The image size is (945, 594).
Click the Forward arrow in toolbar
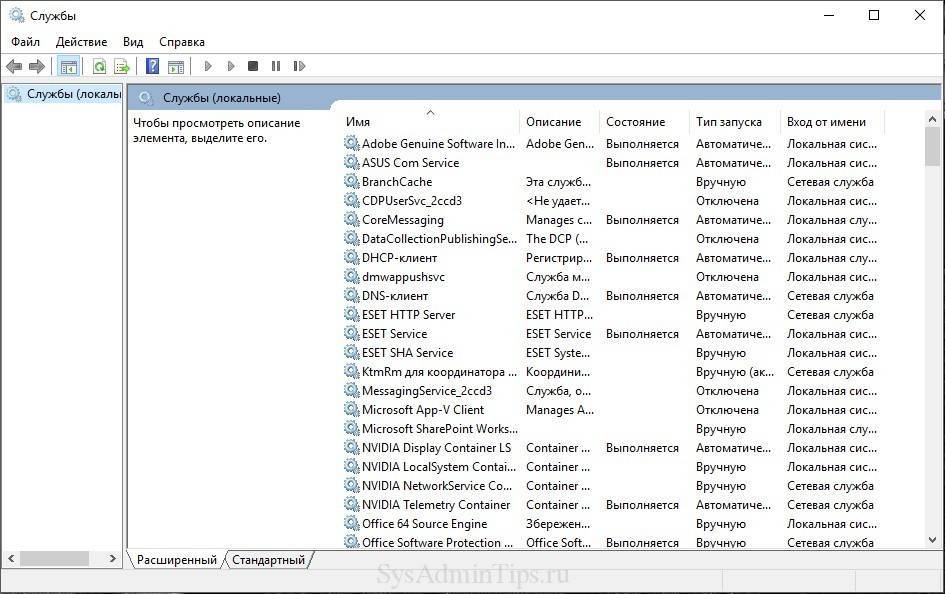(37, 67)
